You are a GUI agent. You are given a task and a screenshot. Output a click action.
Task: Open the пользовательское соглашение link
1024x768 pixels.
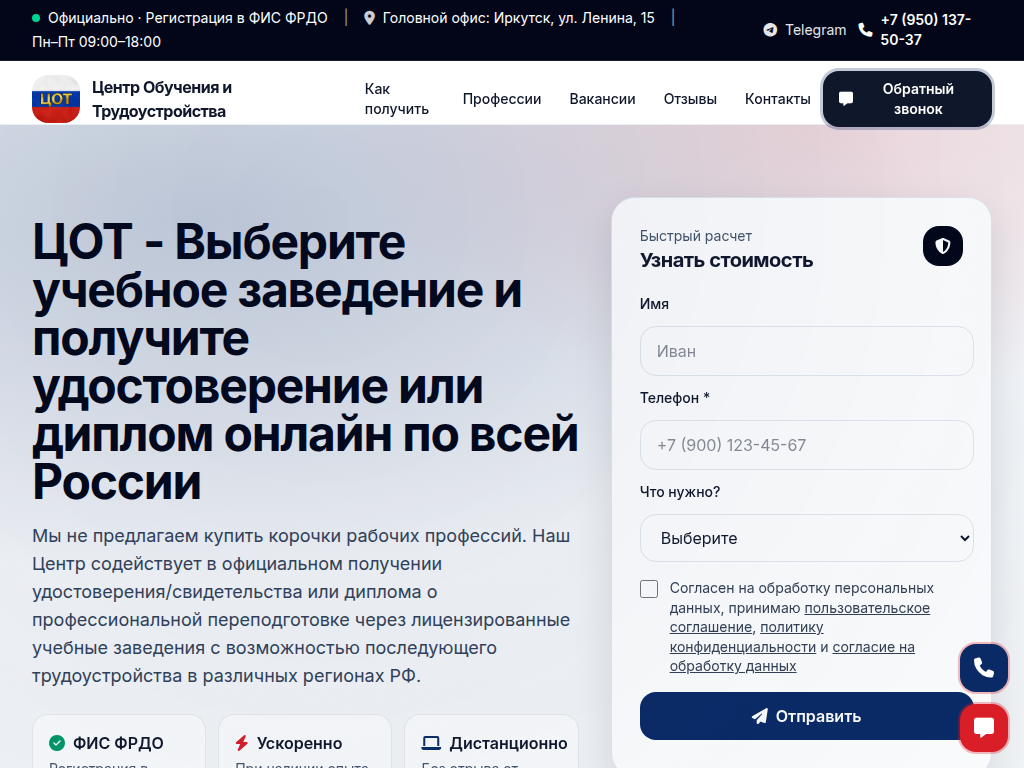(799, 617)
